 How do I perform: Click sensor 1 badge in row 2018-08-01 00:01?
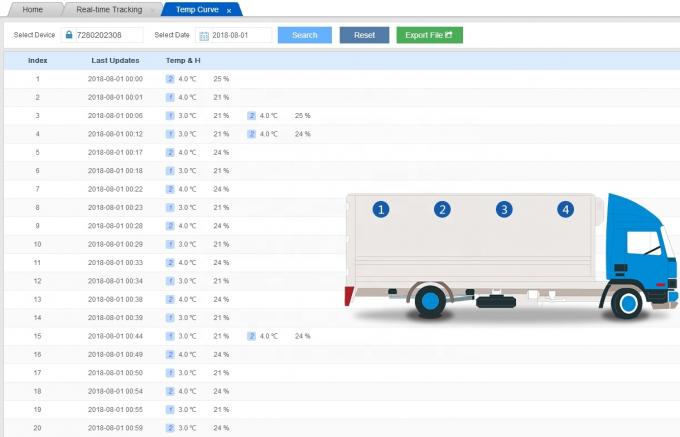click(x=170, y=97)
